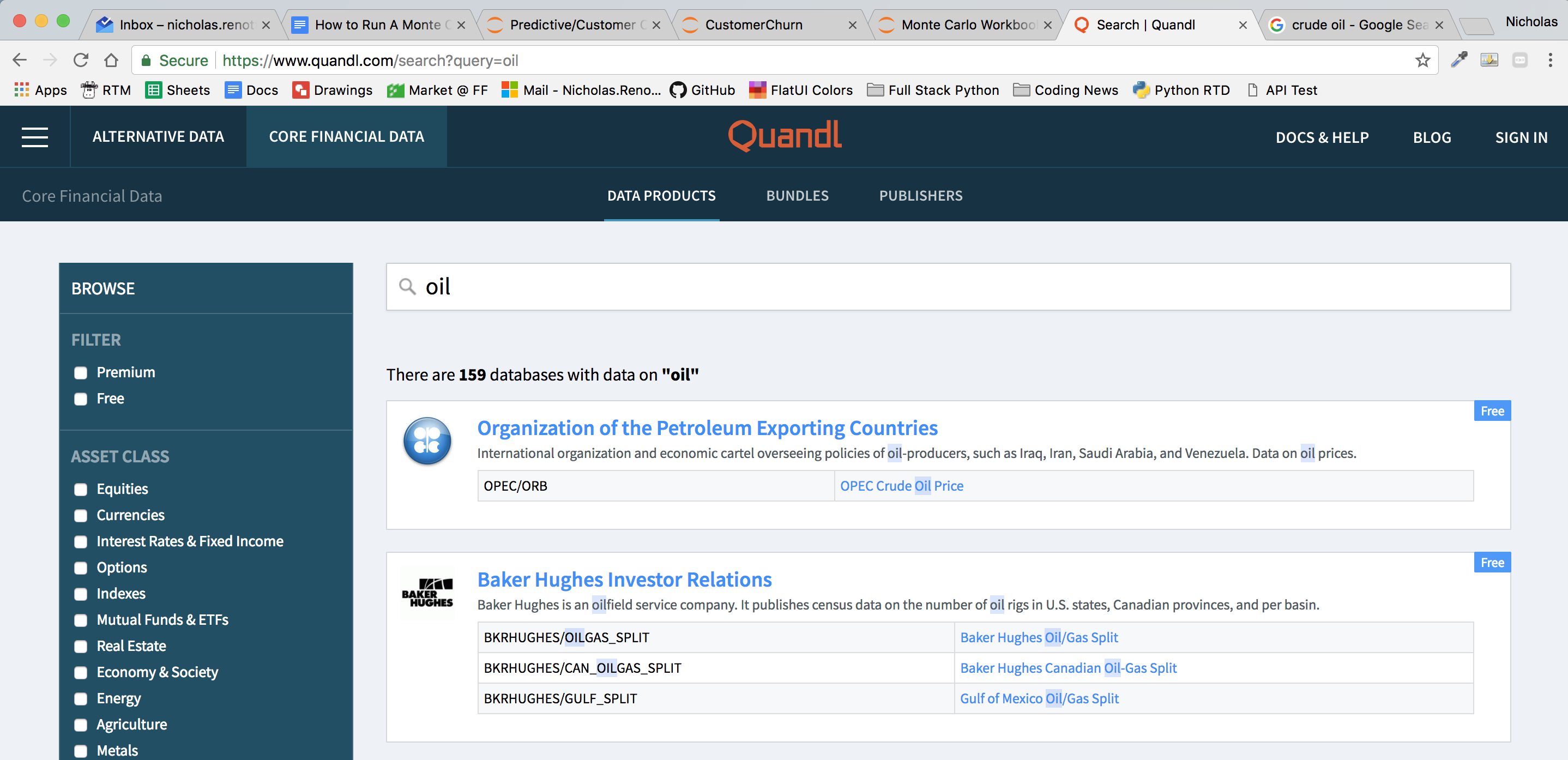The image size is (1568, 760).
Task: Click Sign In
Action: (1521, 137)
